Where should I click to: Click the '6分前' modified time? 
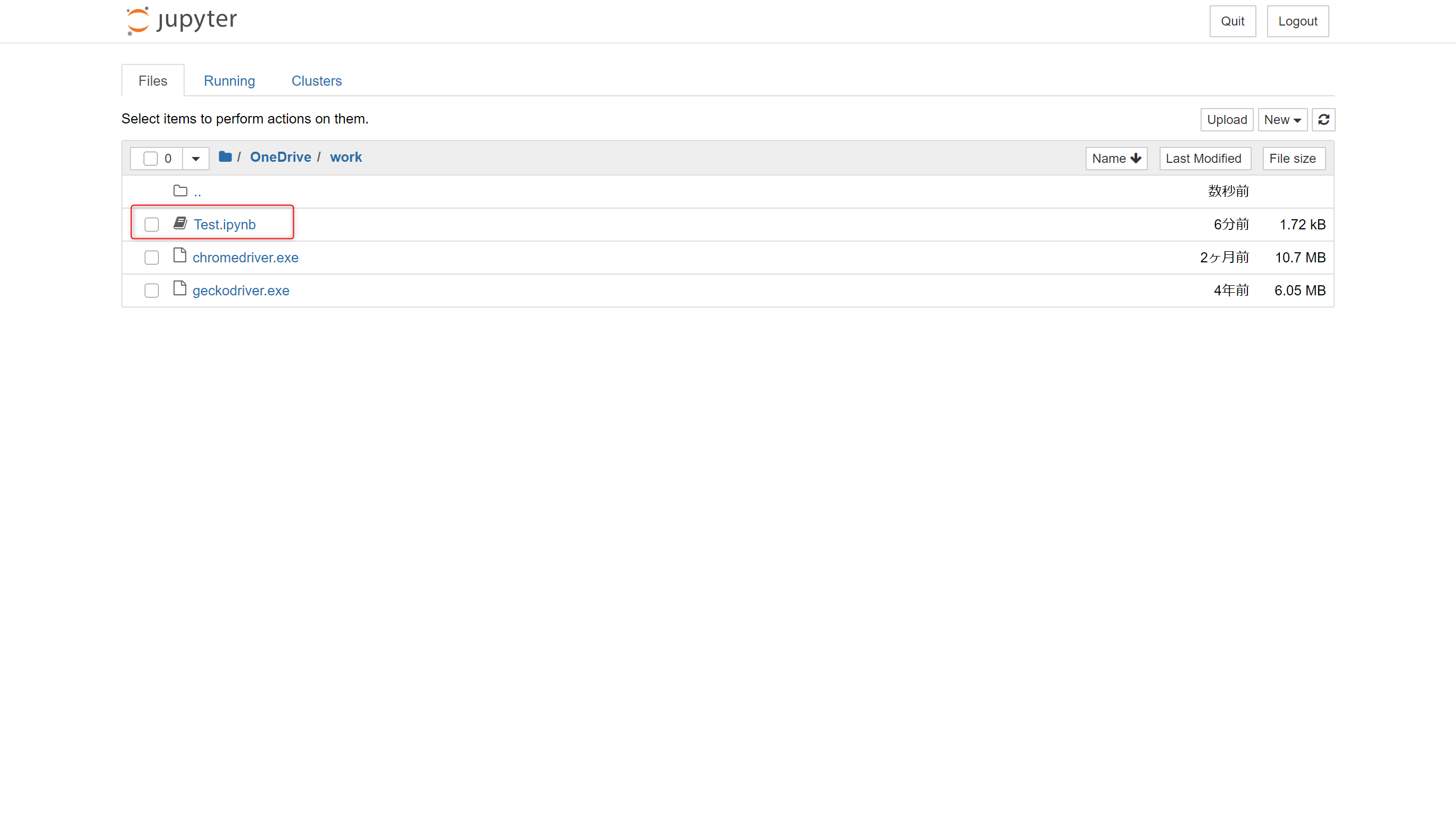click(1231, 225)
